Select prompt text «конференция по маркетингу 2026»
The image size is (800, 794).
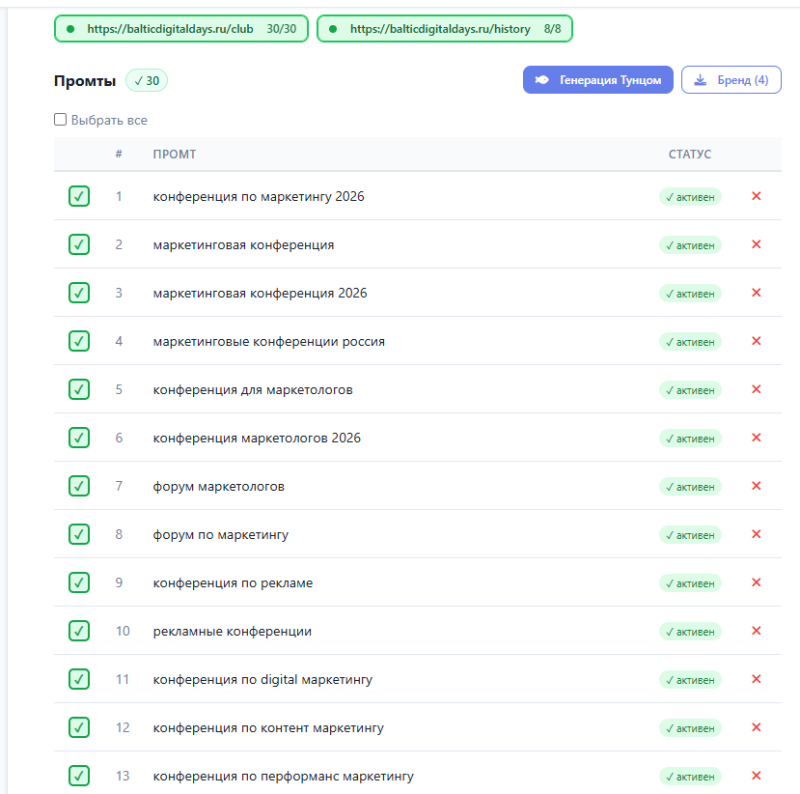[x=259, y=196]
